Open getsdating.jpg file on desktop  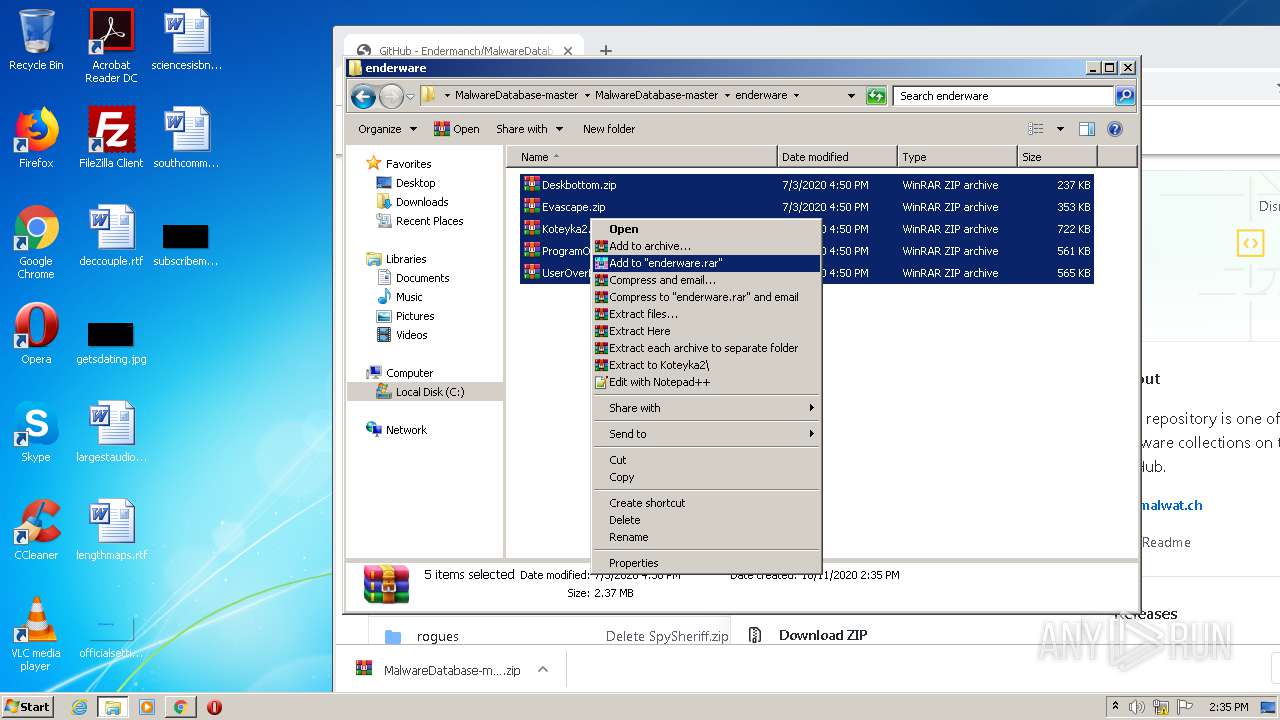coord(111,341)
